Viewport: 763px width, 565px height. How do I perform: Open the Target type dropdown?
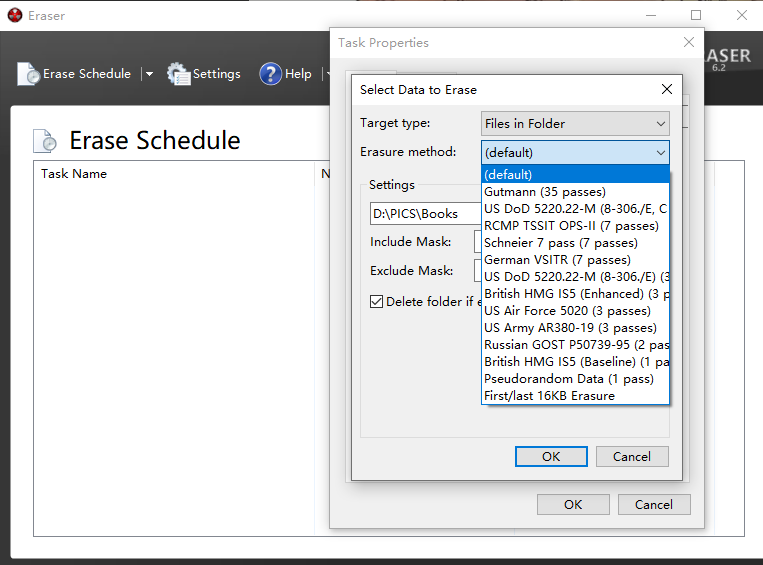(x=575, y=124)
